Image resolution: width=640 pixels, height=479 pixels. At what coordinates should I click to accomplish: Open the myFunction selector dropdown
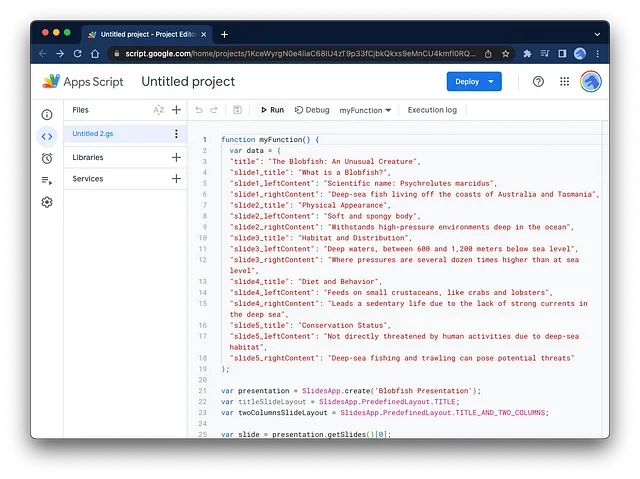(x=365, y=110)
